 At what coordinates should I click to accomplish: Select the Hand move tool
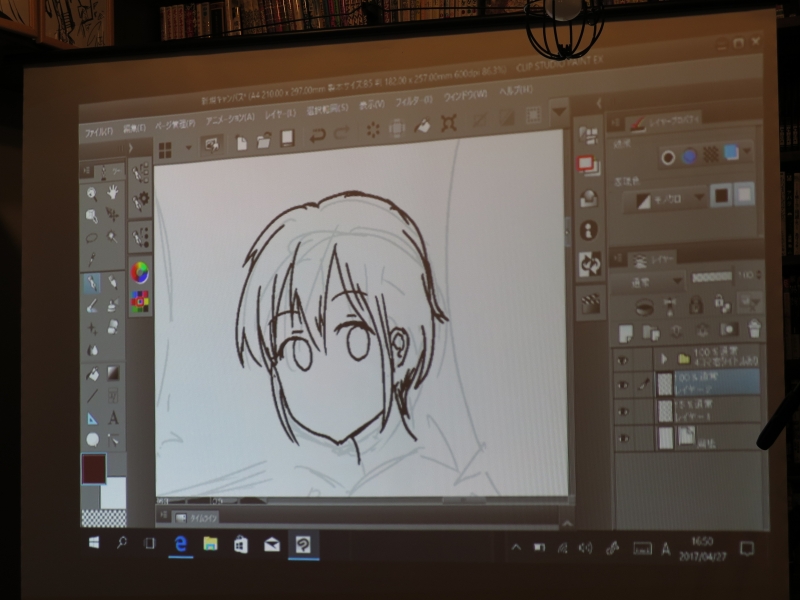[113, 192]
